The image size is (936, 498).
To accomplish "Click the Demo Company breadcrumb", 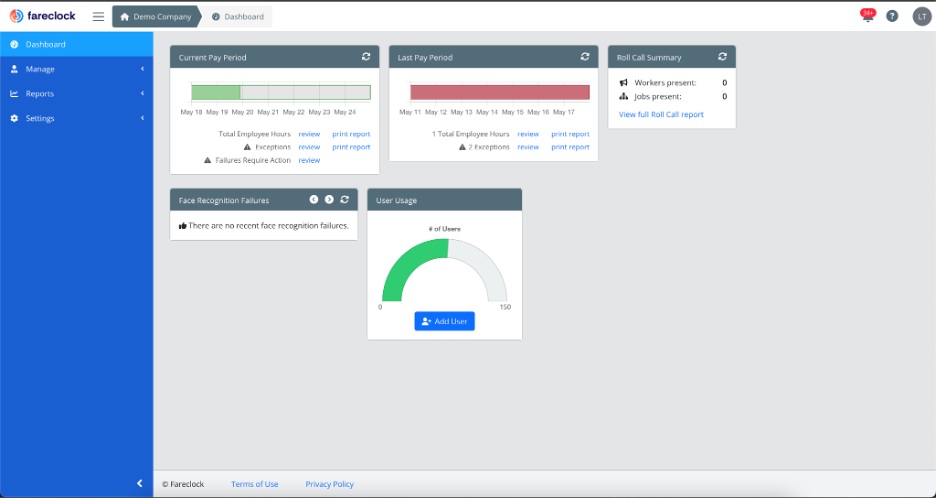I will click(x=155, y=16).
